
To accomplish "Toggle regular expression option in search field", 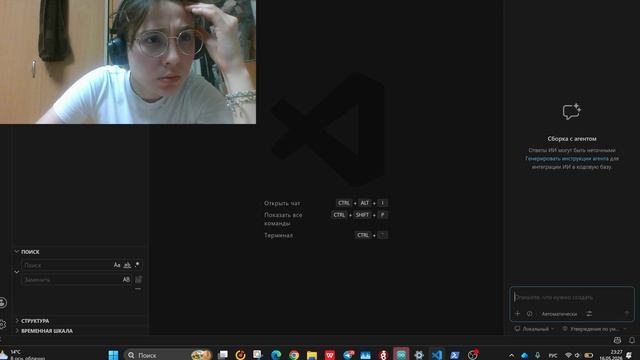I will 138,265.
